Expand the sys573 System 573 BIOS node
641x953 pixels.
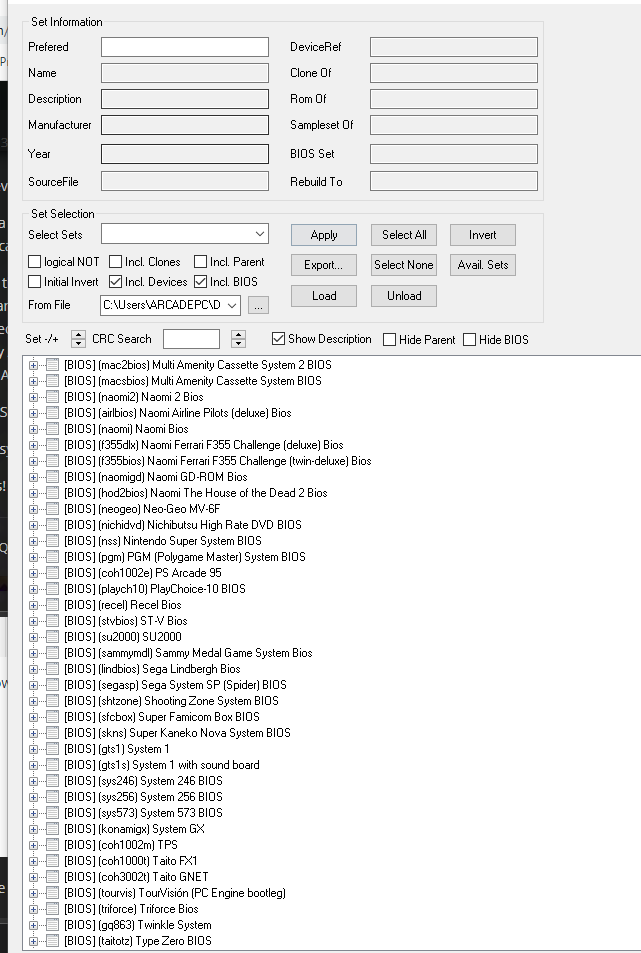pyautogui.click(x=33, y=813)
